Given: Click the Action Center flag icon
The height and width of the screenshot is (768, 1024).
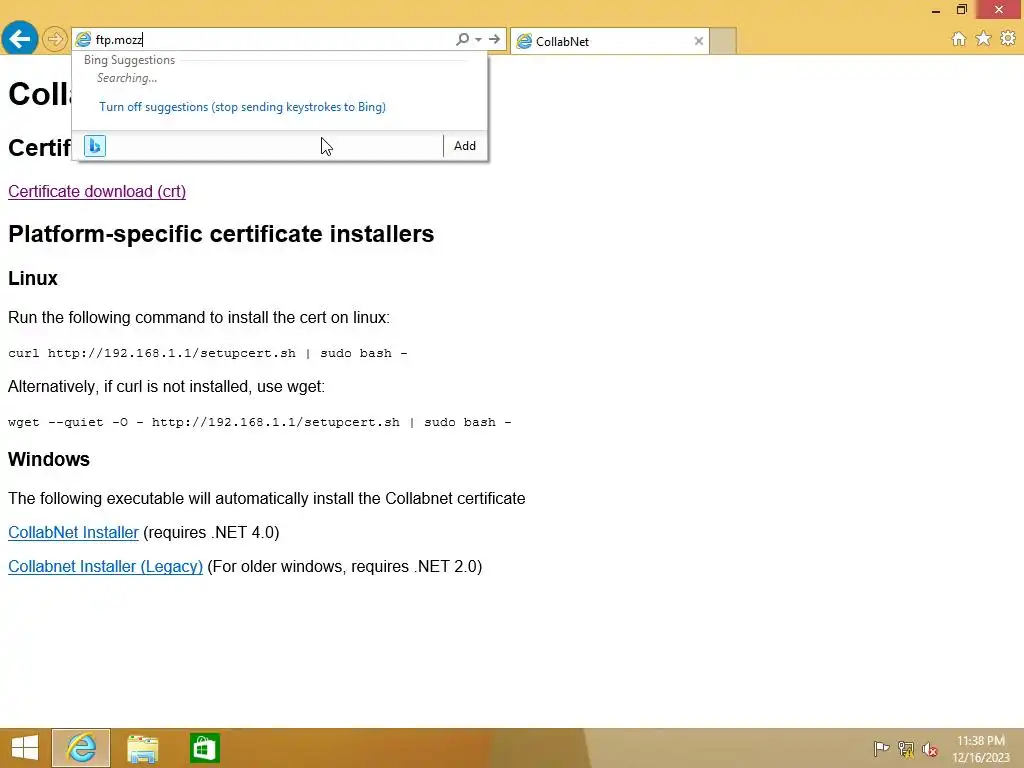Looking at the screenshot, I should 881,748.
